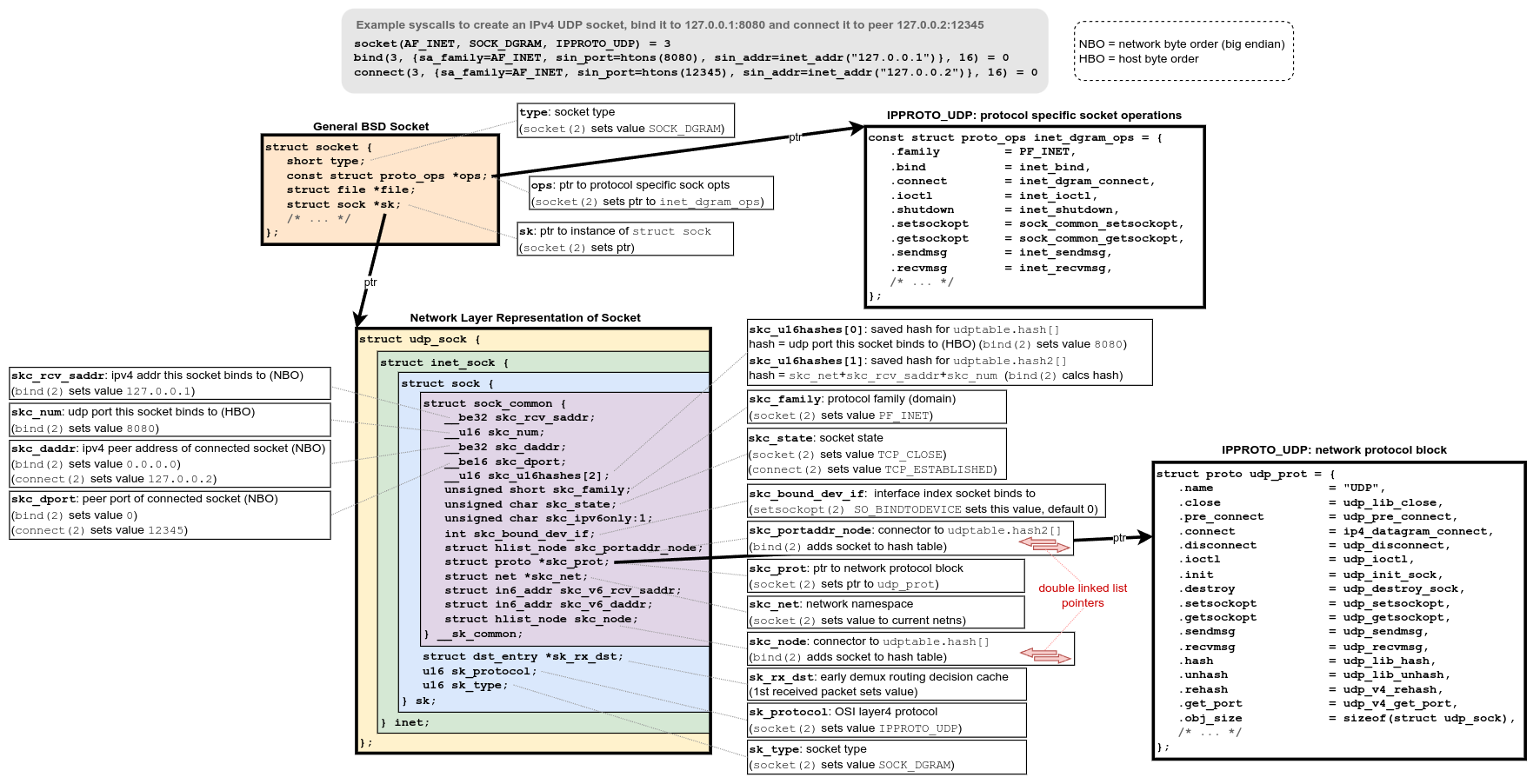
Task: Select the NBO/HBO legend dashed box
Action: (1183, 51)
